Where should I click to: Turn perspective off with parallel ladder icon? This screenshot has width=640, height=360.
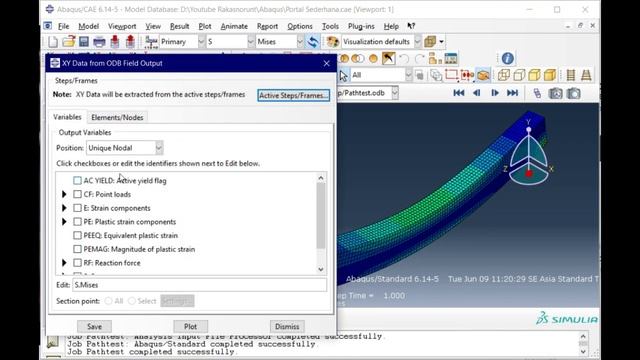(x=571, y=75)
